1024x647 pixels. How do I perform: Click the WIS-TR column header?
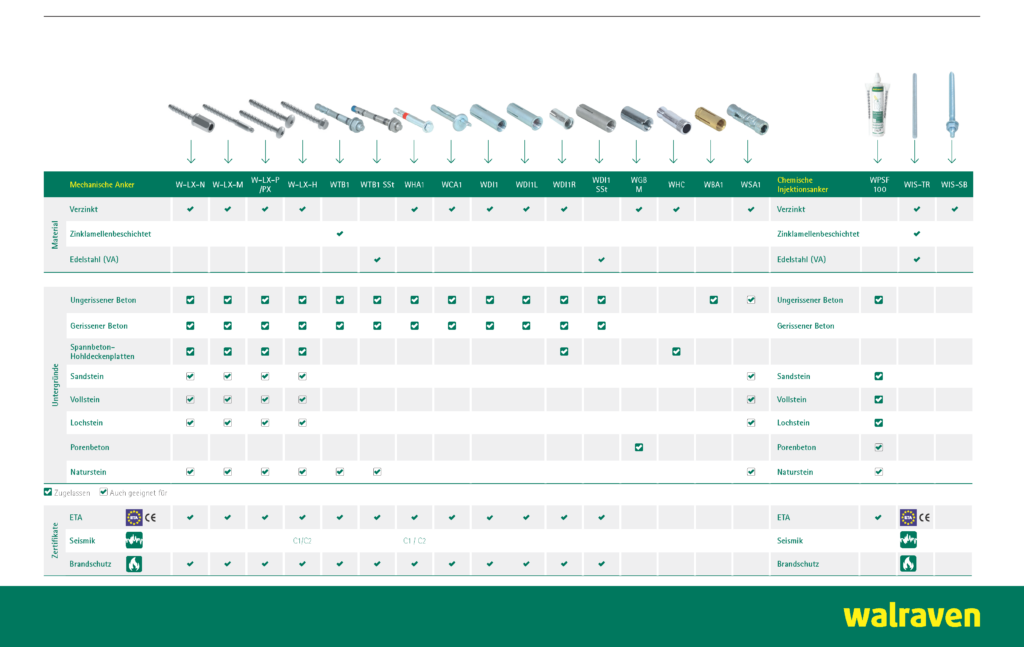pyautogui.click(x=917, y=185)
